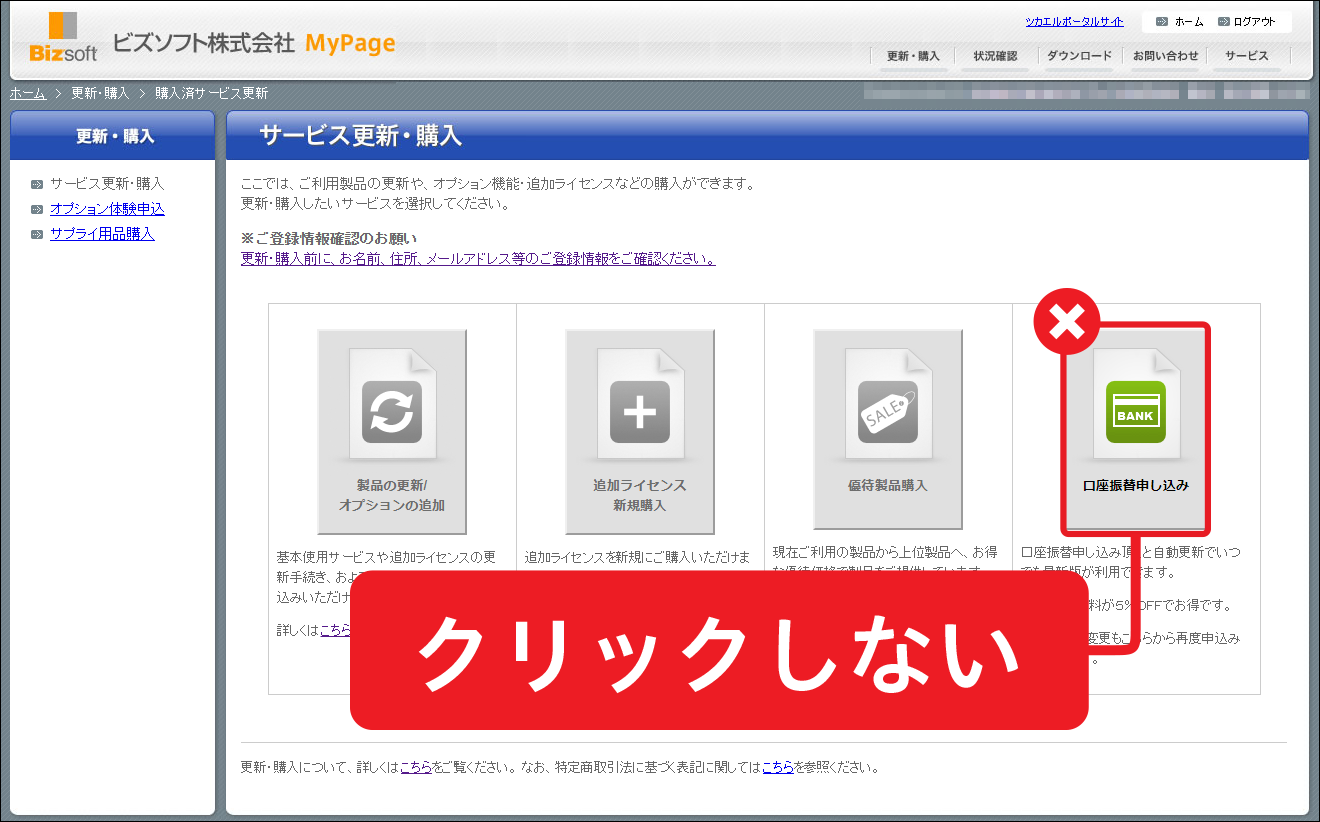Screen dimensions: 1320x822
Task: Open the サービス navigation tab
Action: (1246, 56)
